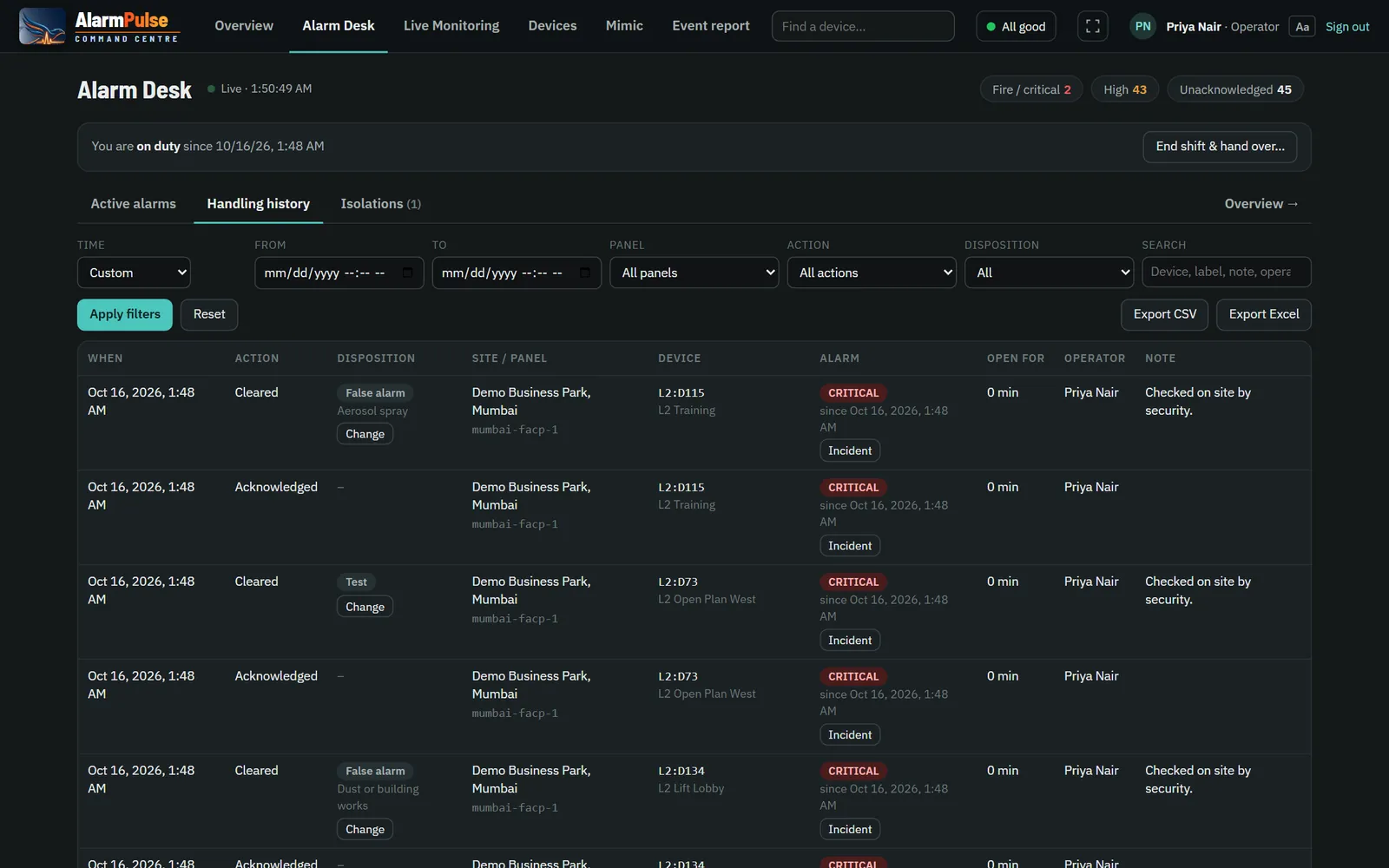Viewport: 1389px width, 868px height.
Task: Focus the Find a device search field
Action: coord(863,26)
